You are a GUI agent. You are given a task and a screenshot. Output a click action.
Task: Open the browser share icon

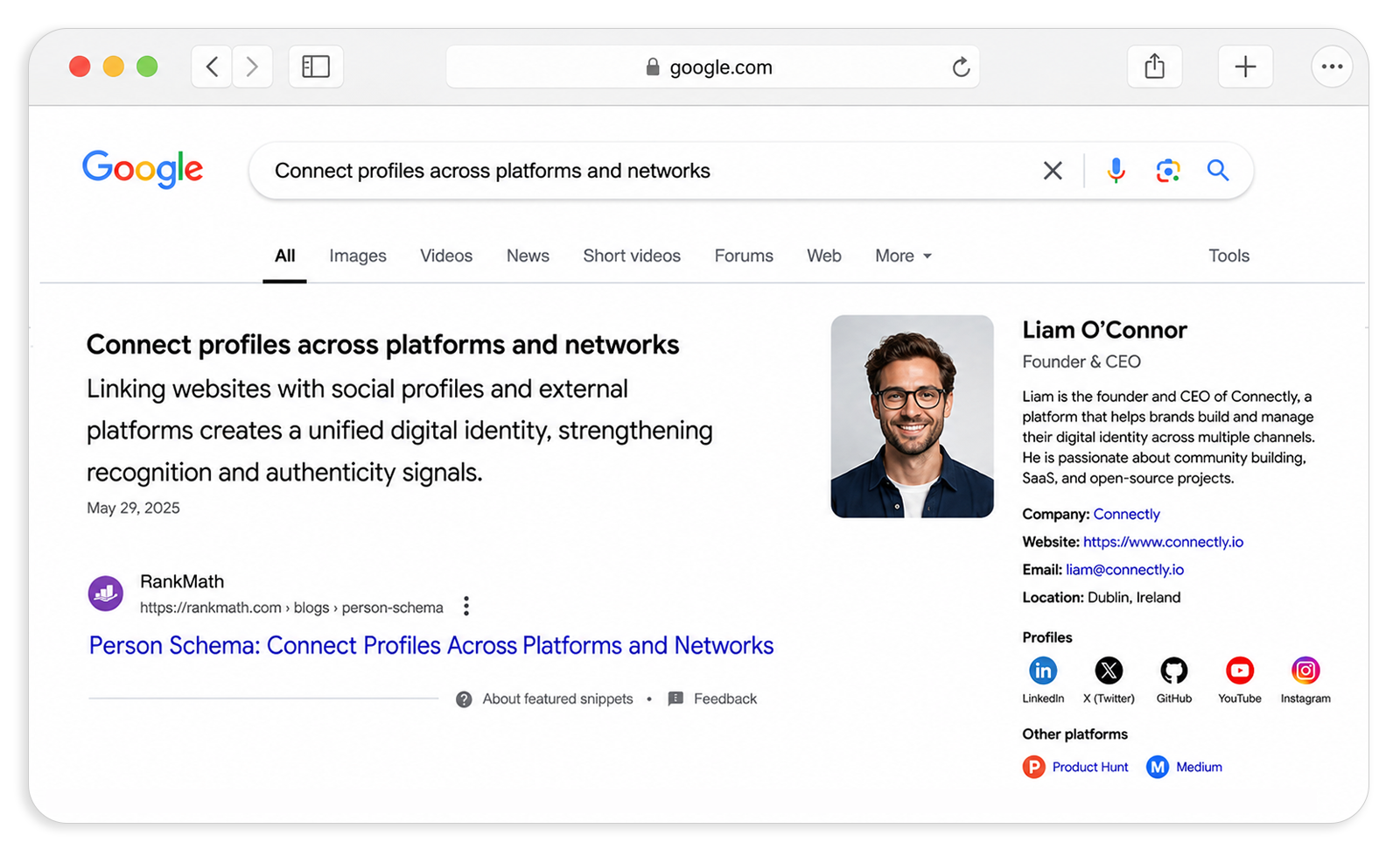tap(1155, 67)
